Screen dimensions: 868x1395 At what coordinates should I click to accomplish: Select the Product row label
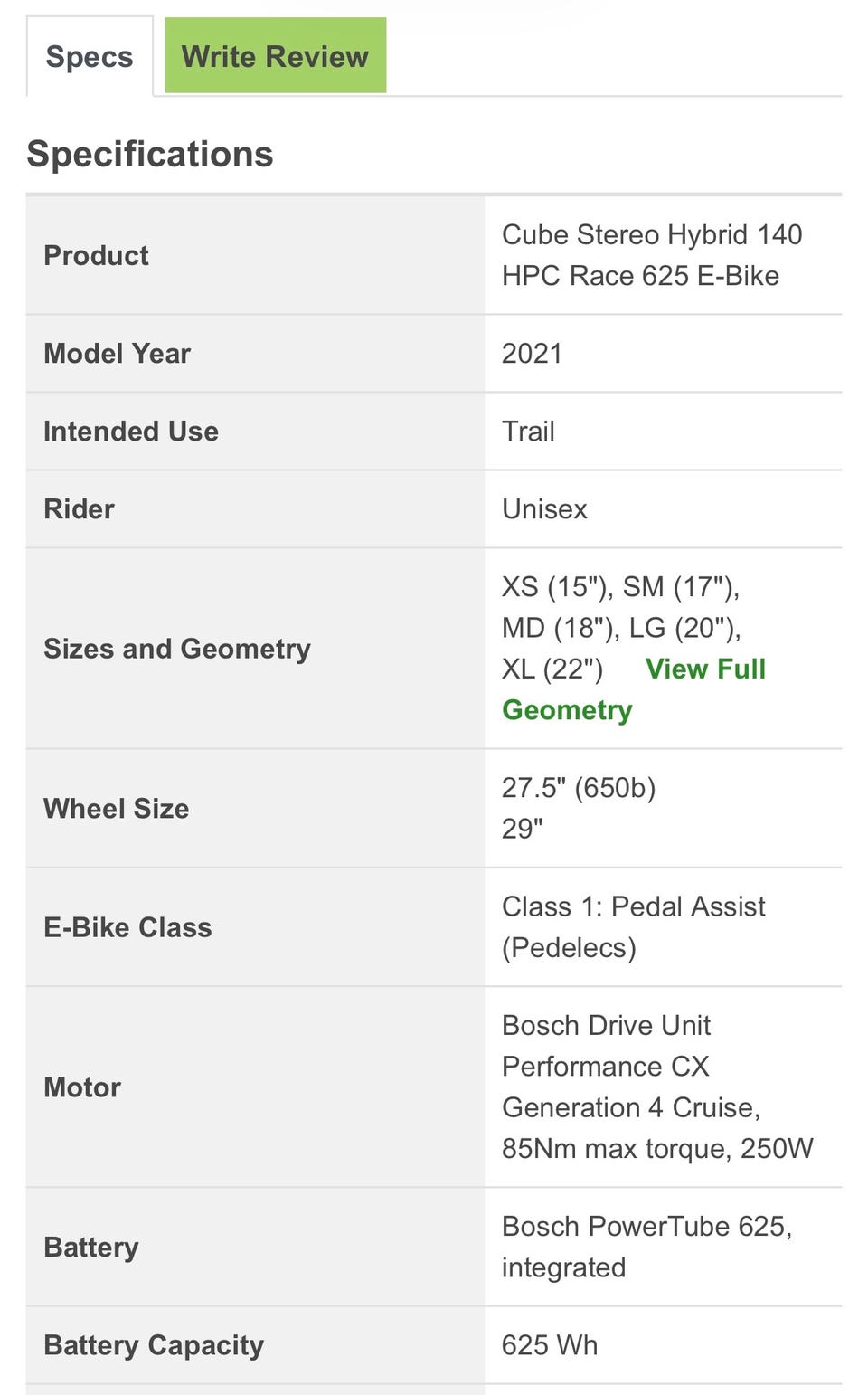[x=97, y=256]
